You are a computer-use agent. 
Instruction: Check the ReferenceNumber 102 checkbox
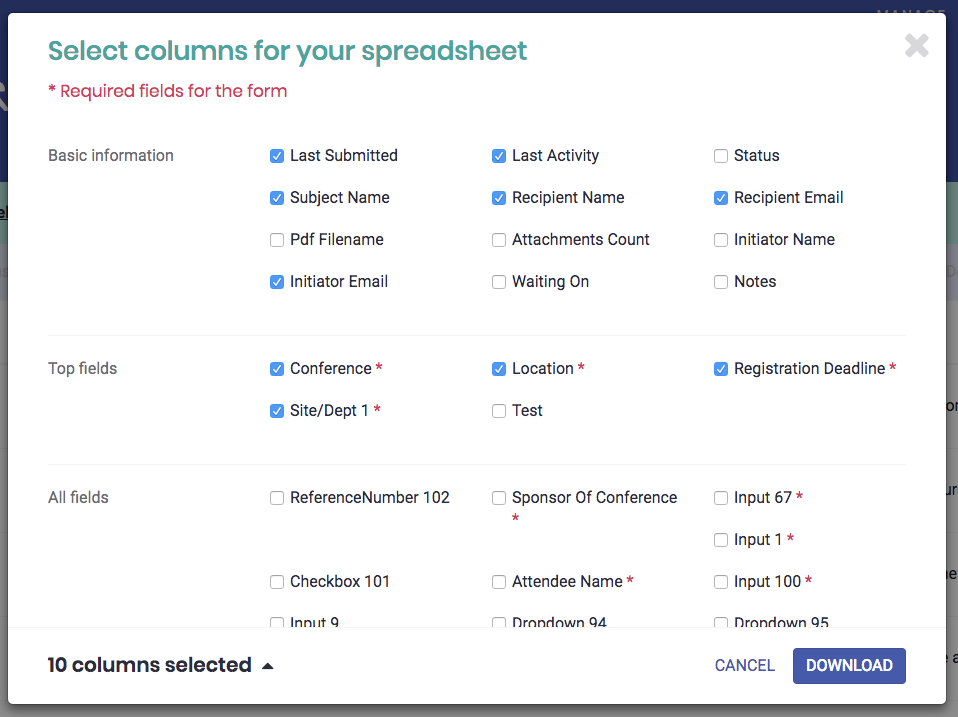coord(277,498)
